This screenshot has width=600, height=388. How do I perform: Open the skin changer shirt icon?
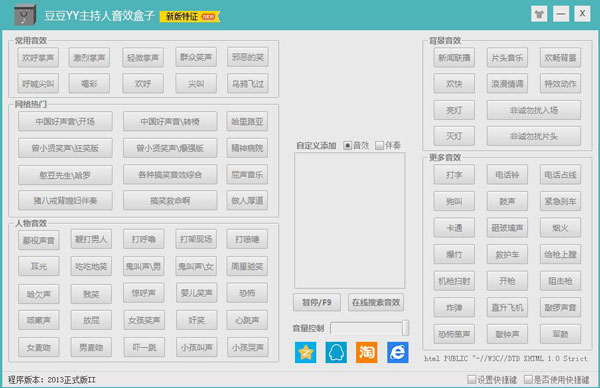(539, 14)
